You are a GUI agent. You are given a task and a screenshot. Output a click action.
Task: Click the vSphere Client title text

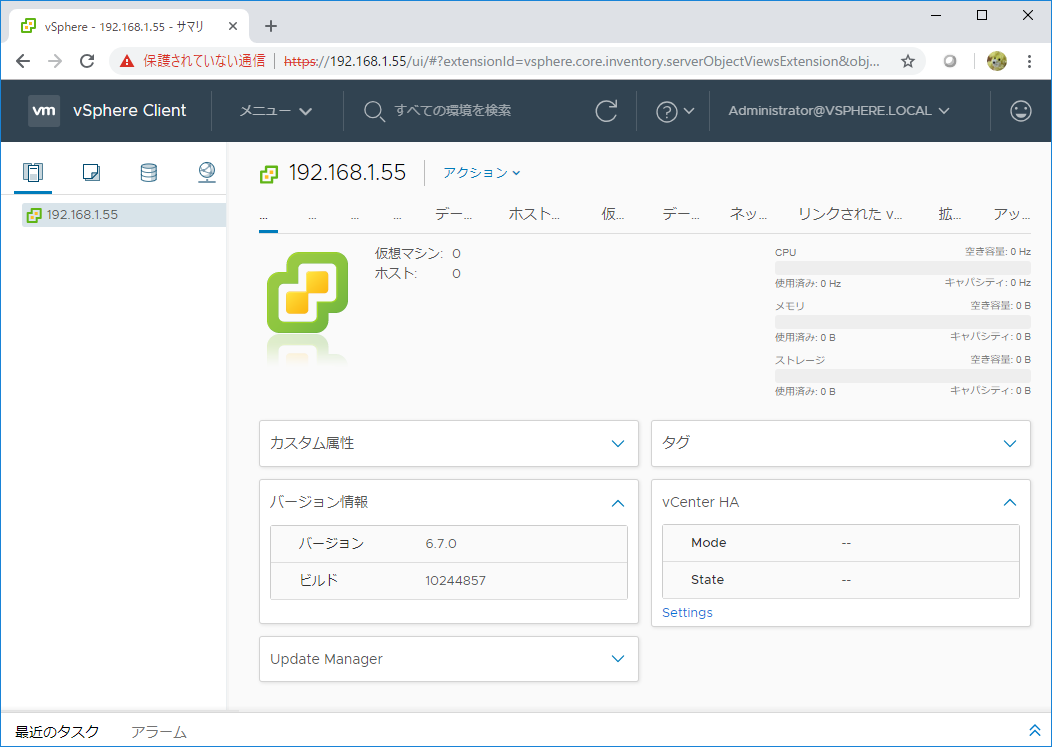(x=129, y=111)
